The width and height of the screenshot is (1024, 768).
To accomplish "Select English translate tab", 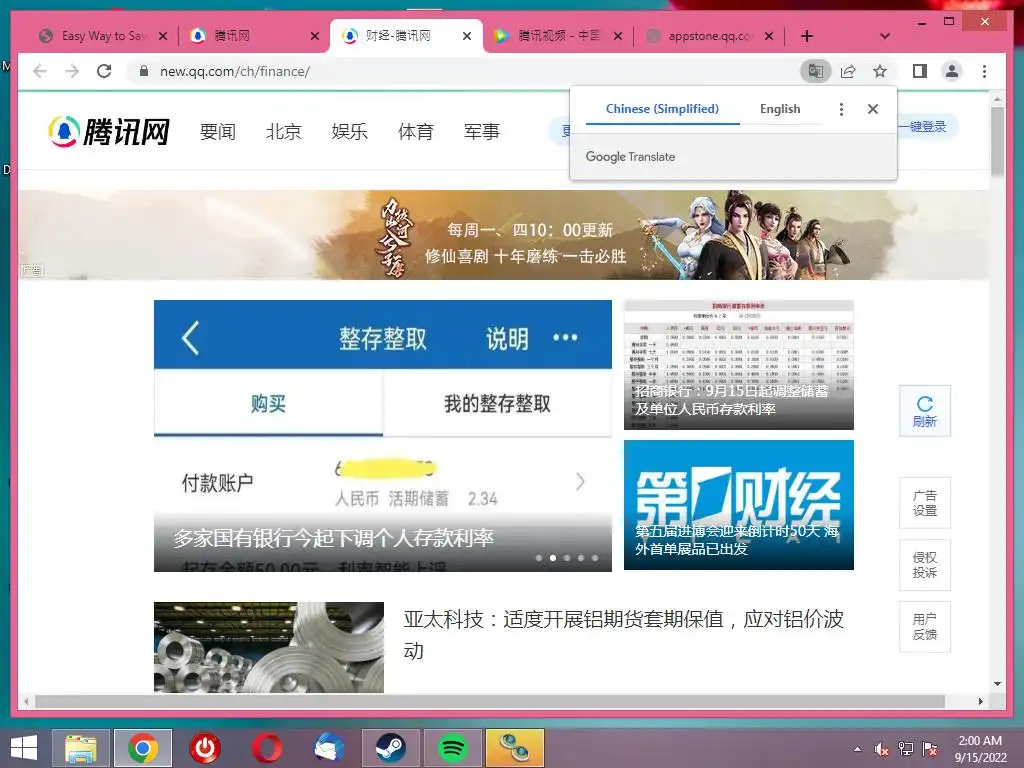I will coord(780,109).
